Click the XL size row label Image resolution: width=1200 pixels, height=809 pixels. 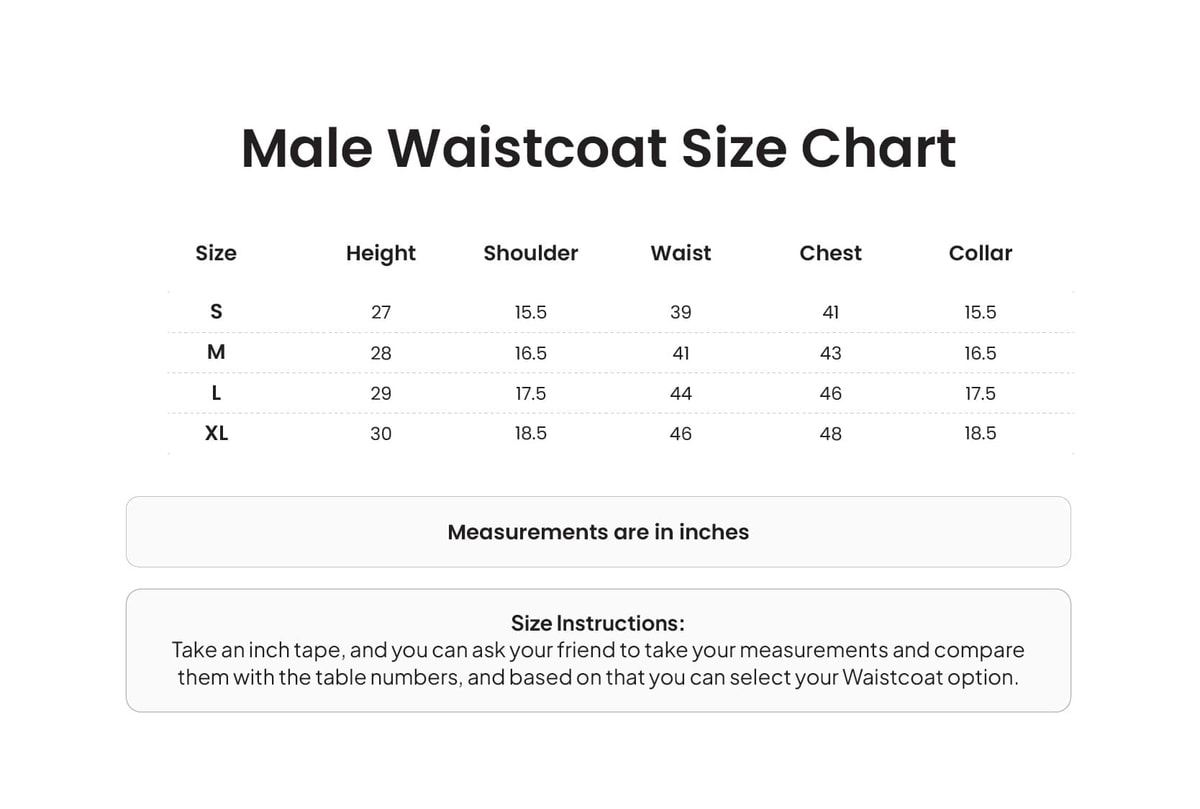tap(216, 433)
